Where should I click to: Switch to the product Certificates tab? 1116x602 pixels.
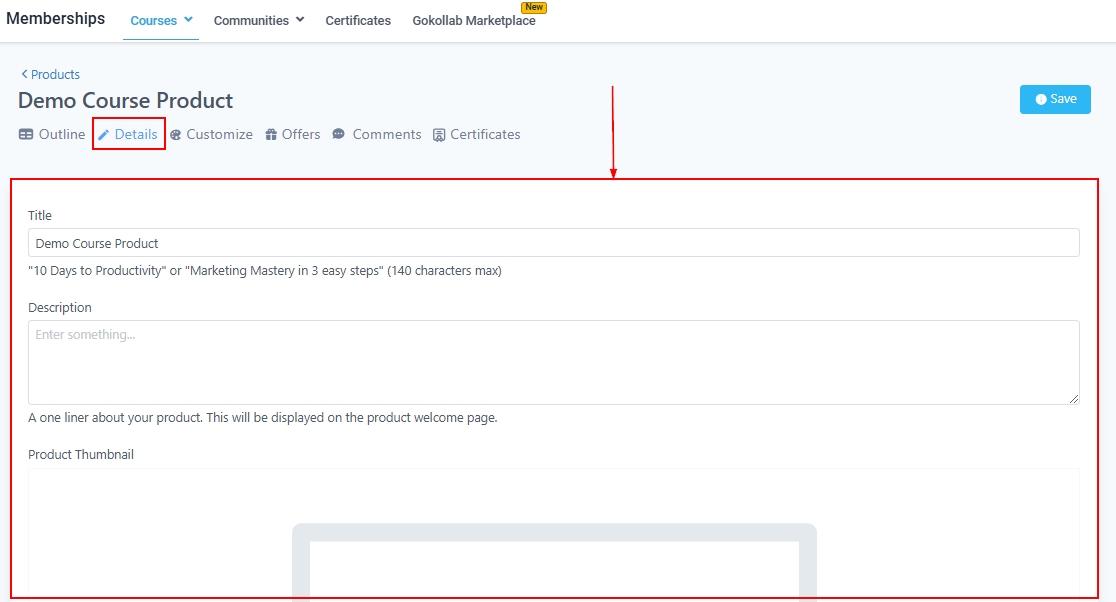pyautogui.click(x=477, y=134)
